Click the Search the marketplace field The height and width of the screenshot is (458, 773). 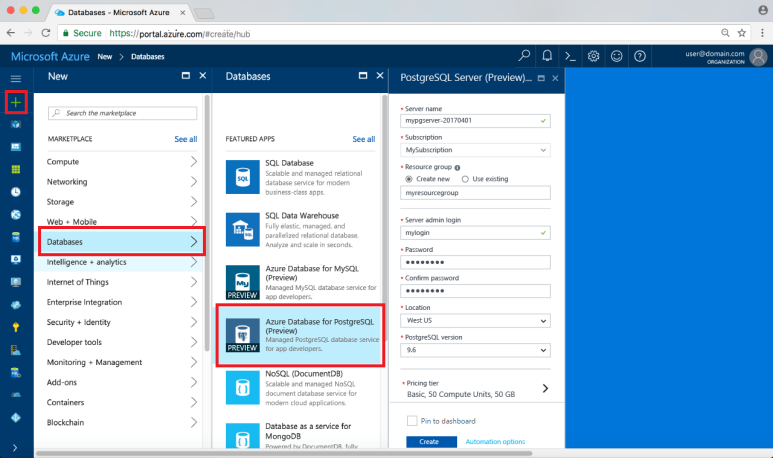point(122,113)
